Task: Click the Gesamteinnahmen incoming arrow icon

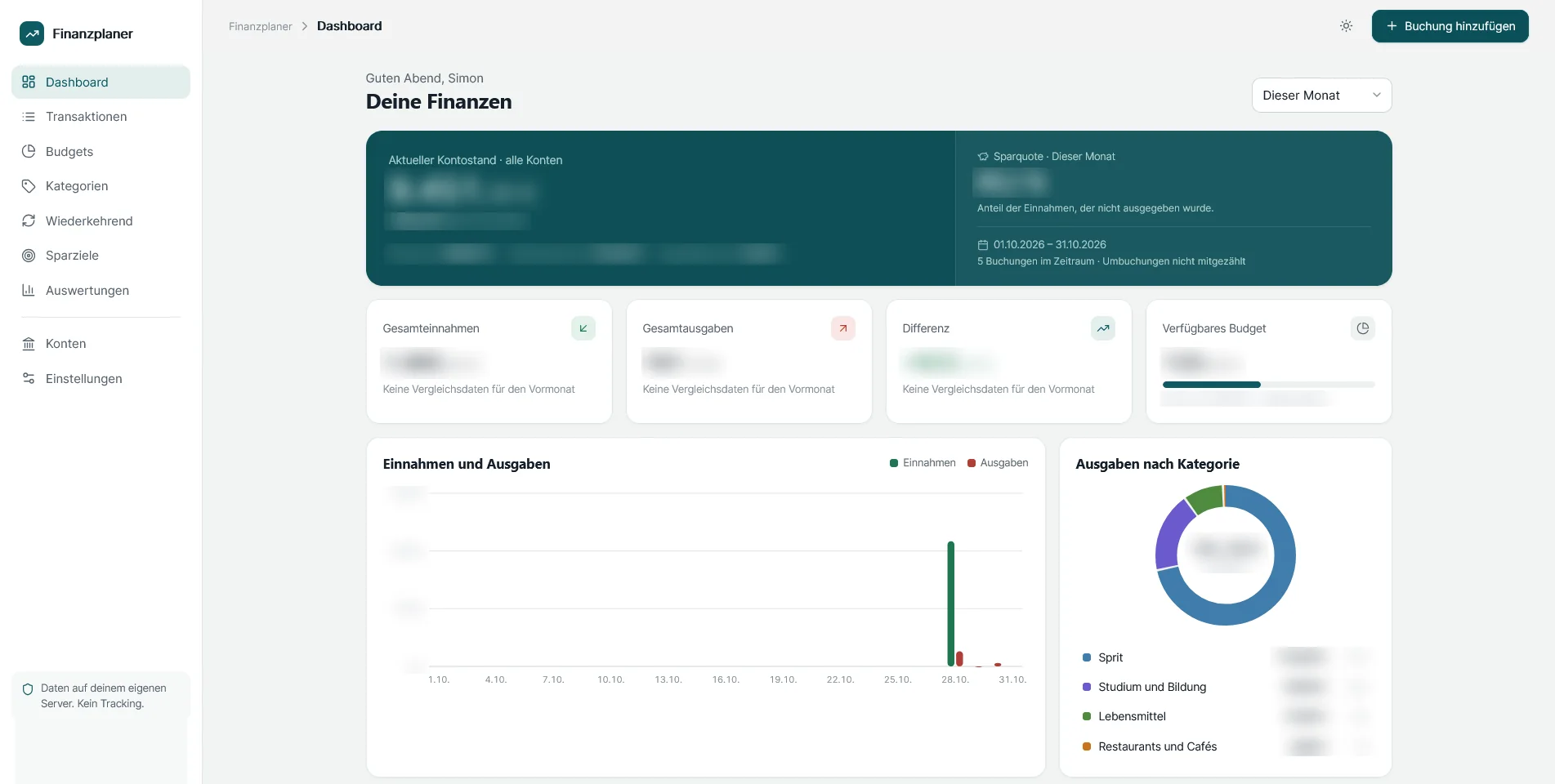Action: (583, 328)
